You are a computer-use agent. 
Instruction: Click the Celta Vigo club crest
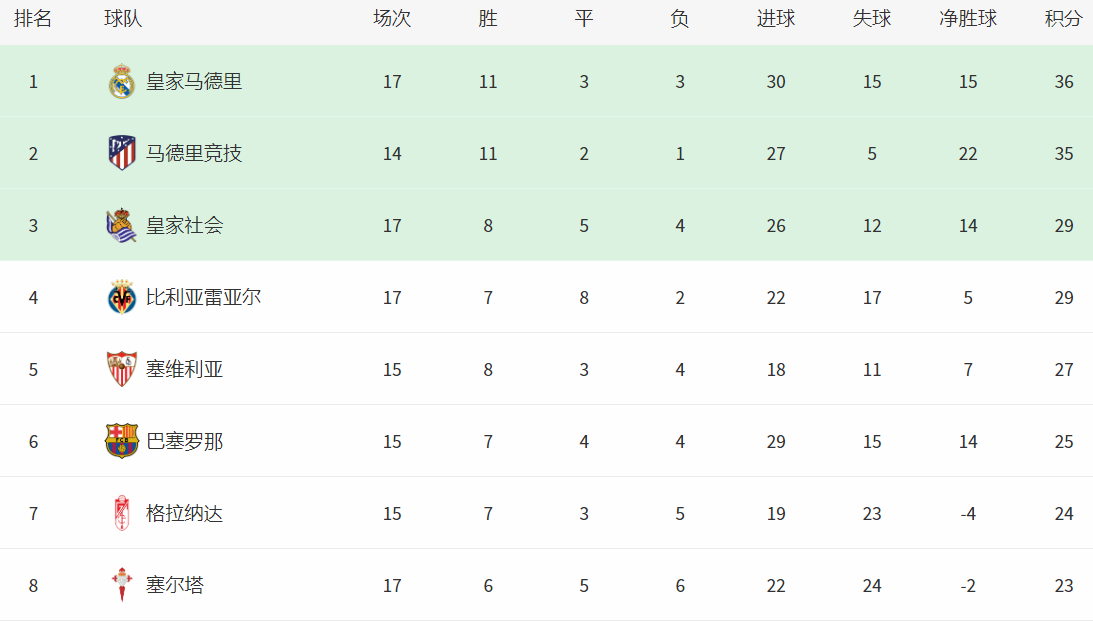pyautogui.click(x=122, y=586)
